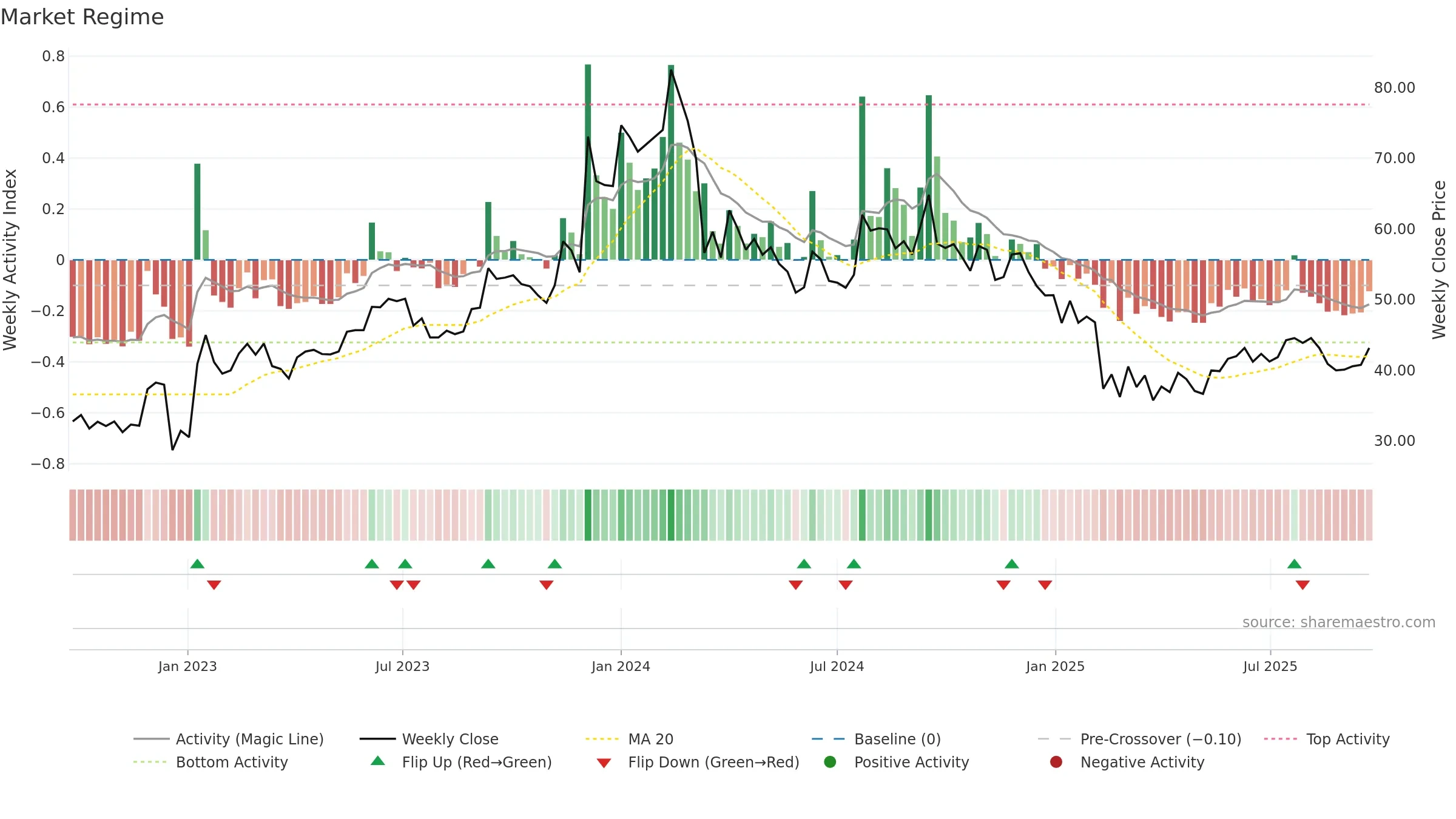Select the Jul 2025 x-axis label
The height and width of the screenshot is (819, 1456).
[1270, 666]
